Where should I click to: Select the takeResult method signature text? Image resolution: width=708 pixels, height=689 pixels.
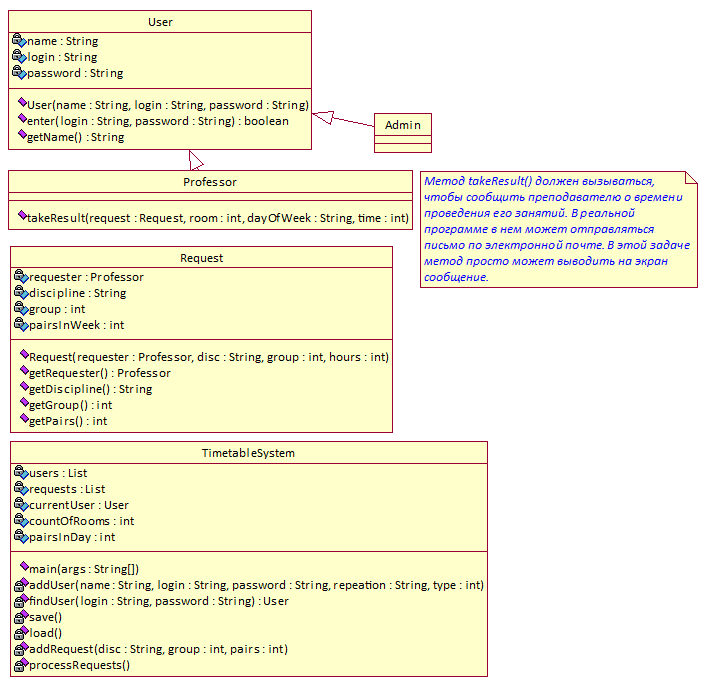click(218, 218)
